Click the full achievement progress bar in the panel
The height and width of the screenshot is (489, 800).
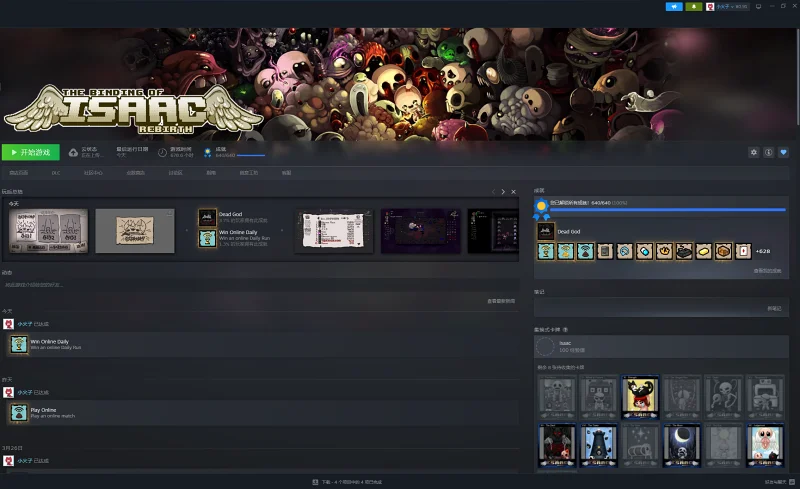[x=668, y=209]
